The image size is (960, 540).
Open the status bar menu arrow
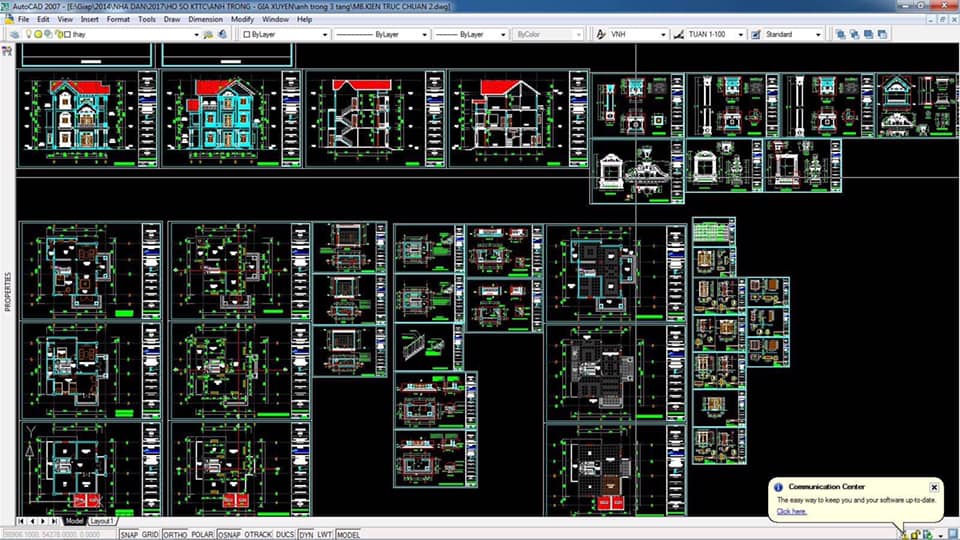point(940,535)
